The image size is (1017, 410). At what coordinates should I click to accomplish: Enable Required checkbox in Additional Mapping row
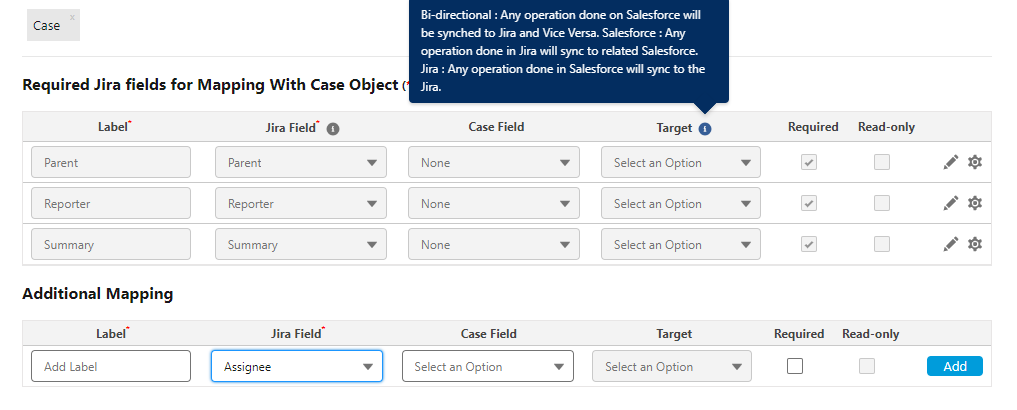pos(795,366)
